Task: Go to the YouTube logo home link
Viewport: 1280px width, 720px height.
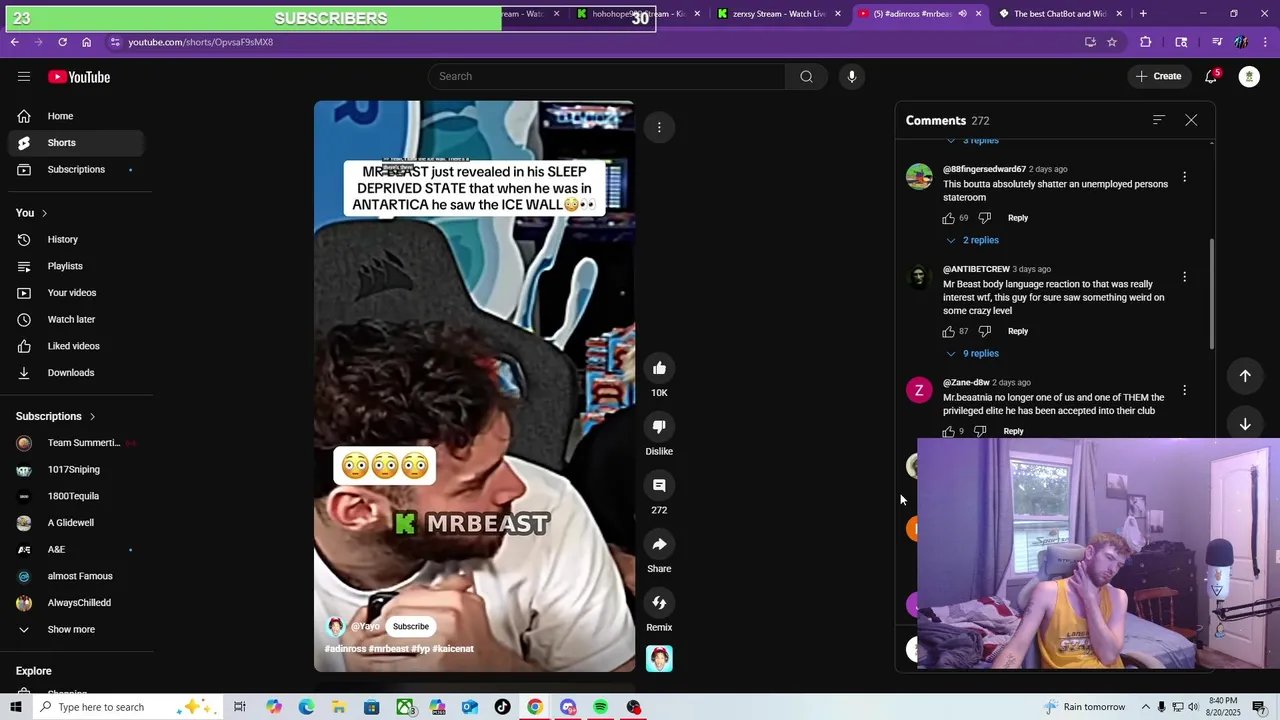Action: click(79, 77)
